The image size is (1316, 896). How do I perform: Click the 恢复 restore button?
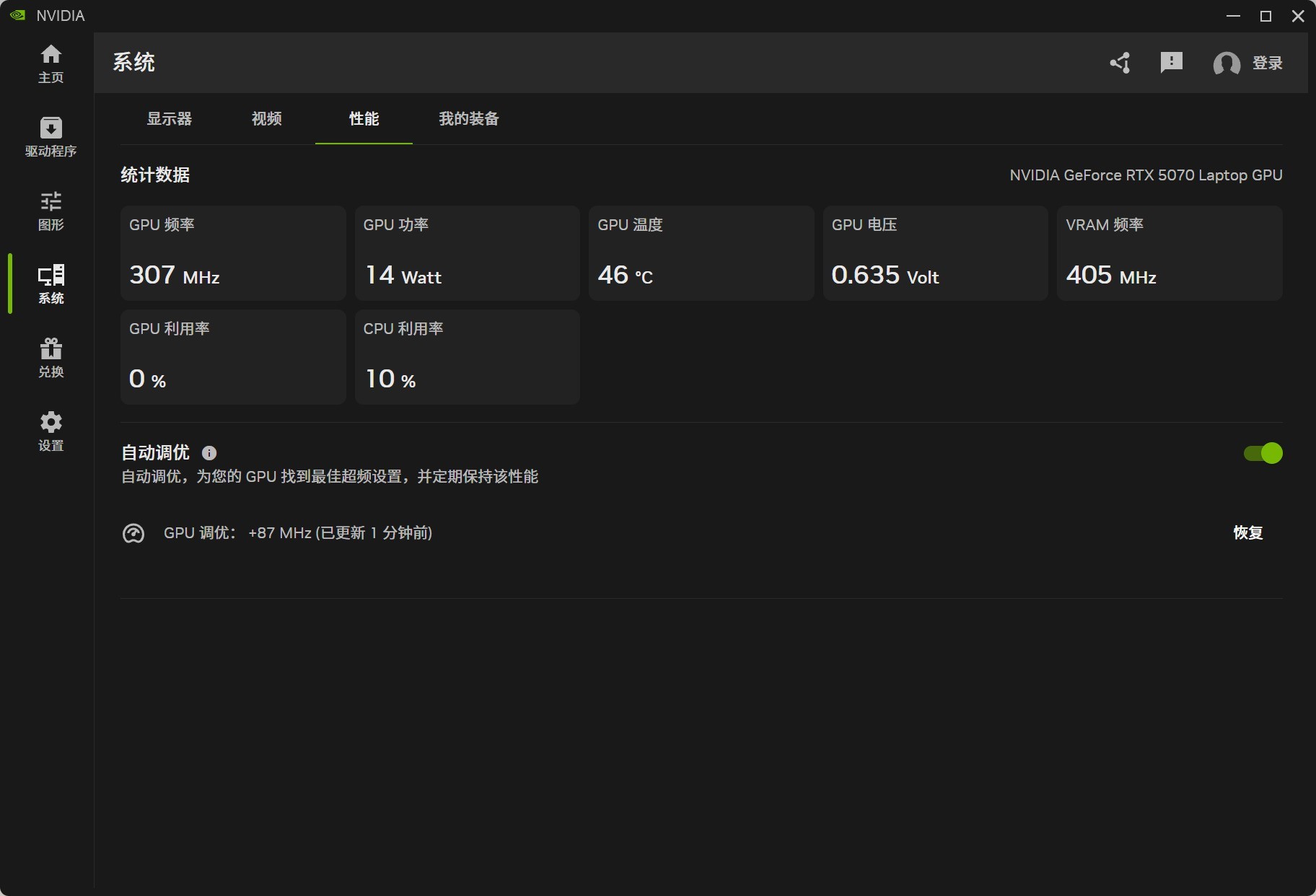pyautogui.click(x=1247, y=533)
